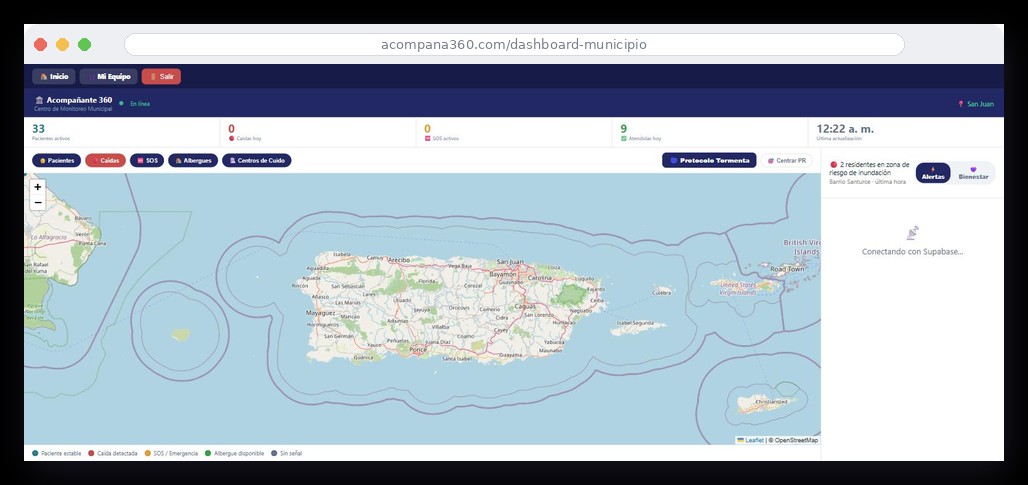The width and height of the screenshot is (1028, 485).
Task: Toggle the SOS map filter
Action: pyautogui.click(x=147, y=161)
